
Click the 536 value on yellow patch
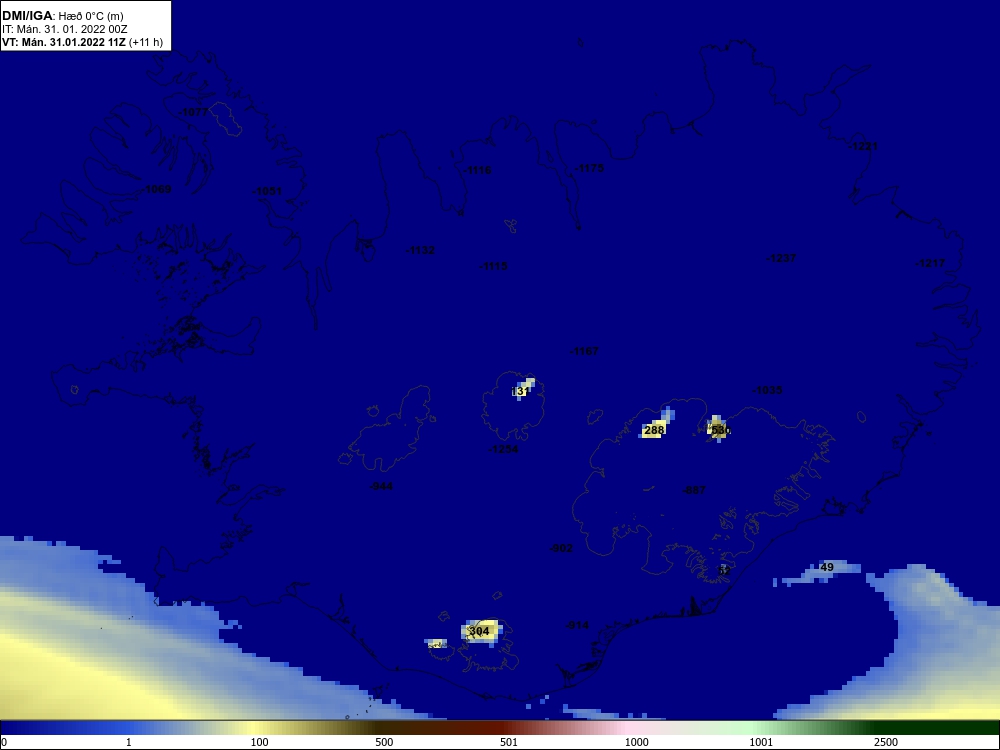pos(719,430)
